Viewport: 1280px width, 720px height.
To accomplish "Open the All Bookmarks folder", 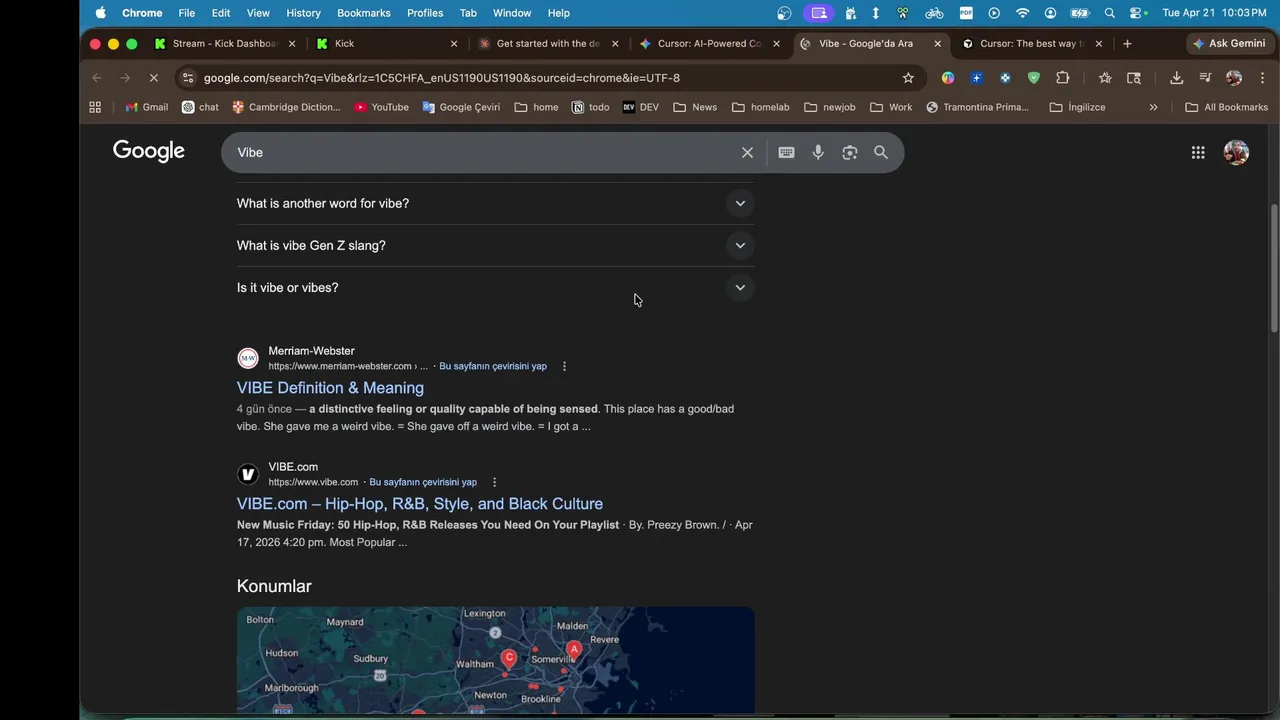I will 1226,107.
